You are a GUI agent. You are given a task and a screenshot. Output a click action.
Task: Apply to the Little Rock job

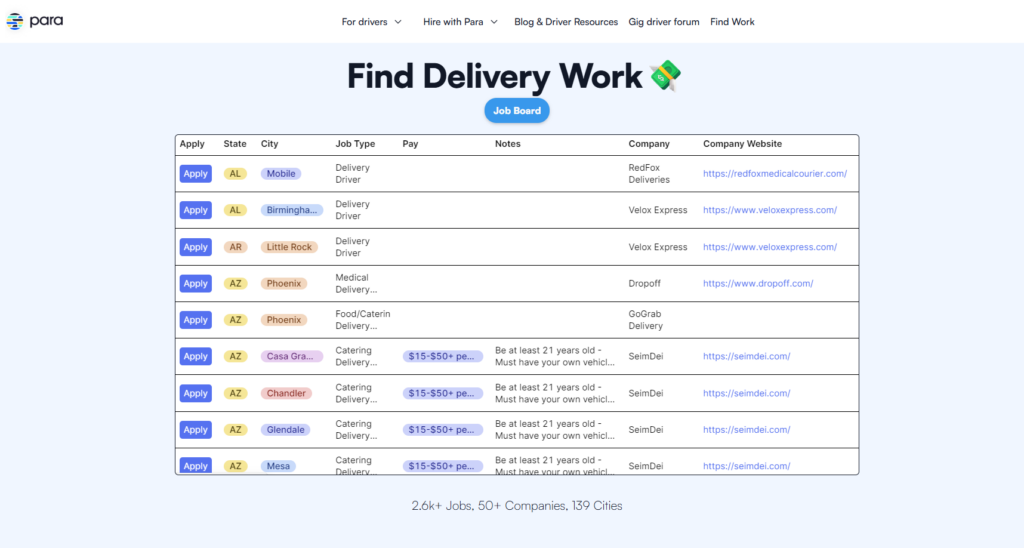click(195, 247)
